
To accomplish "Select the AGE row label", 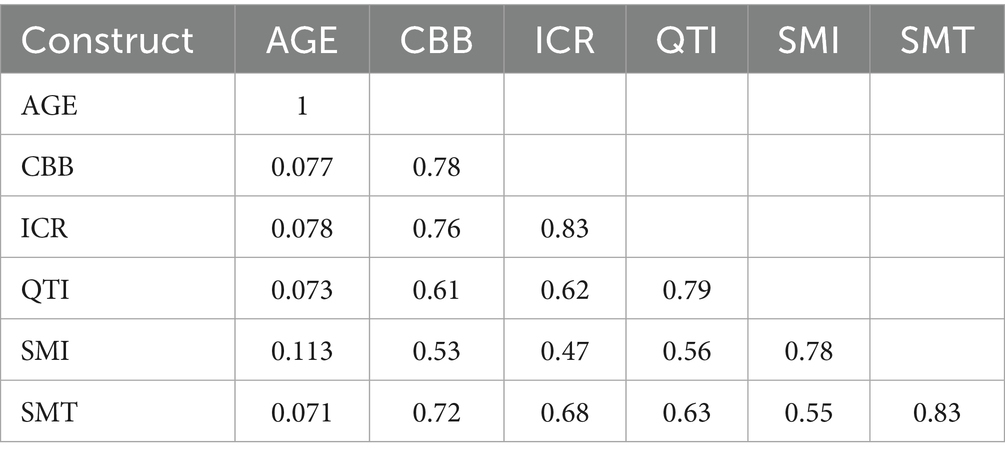I will 49,105.
